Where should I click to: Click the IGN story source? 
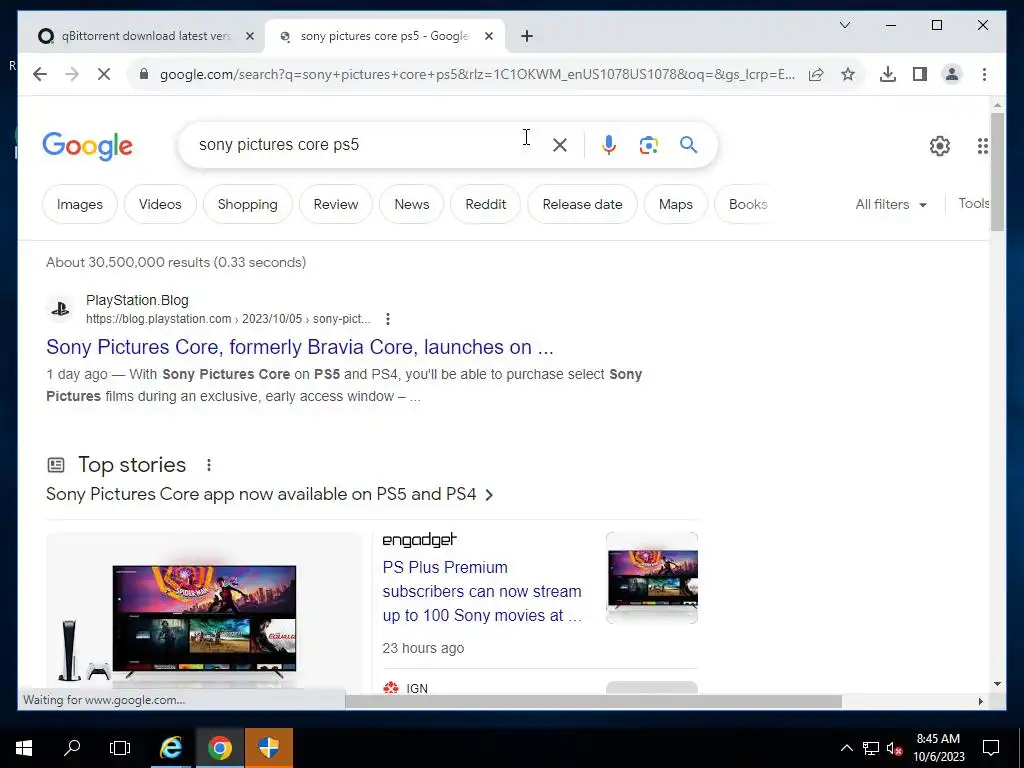click(406, 688)
